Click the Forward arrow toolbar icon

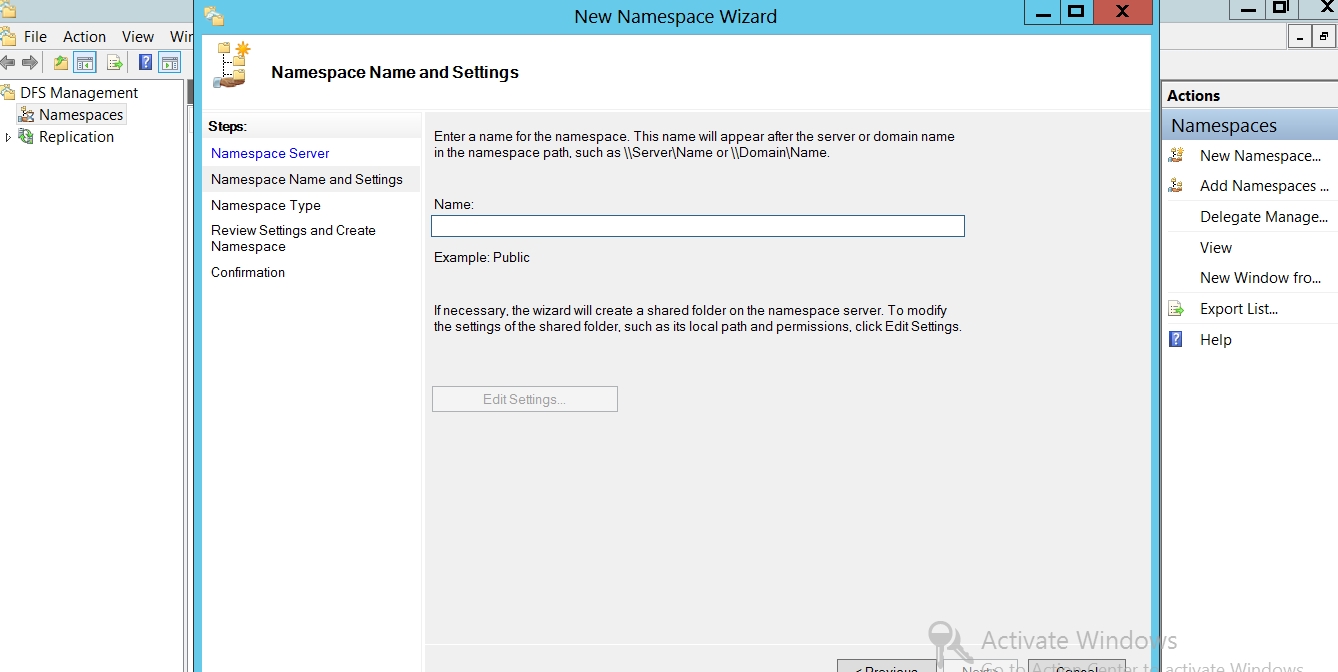point(30,63)
